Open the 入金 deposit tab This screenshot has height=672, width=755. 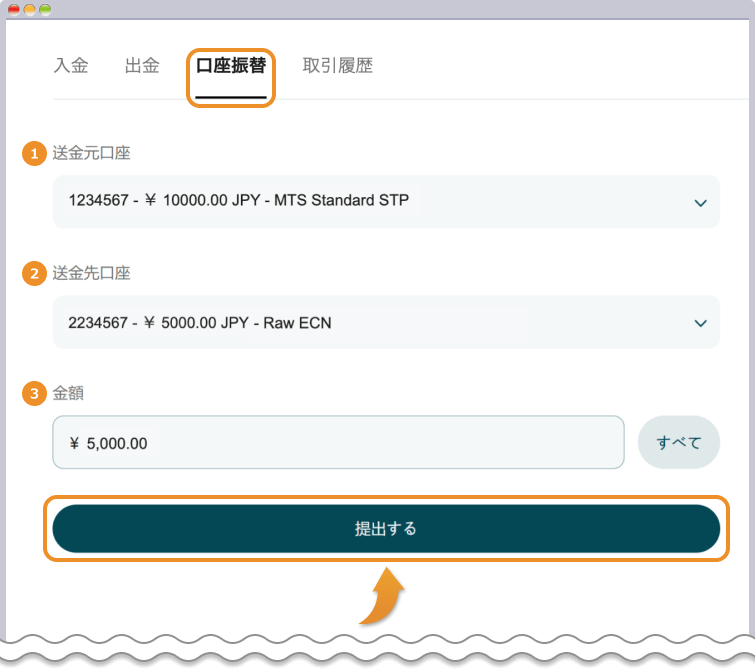tap(71, 65)
